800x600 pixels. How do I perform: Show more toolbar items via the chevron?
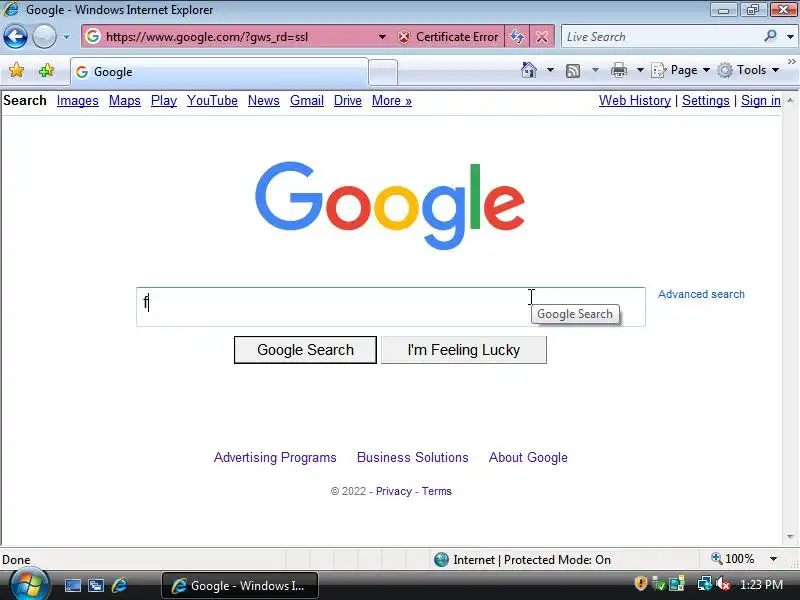(791, 61)
